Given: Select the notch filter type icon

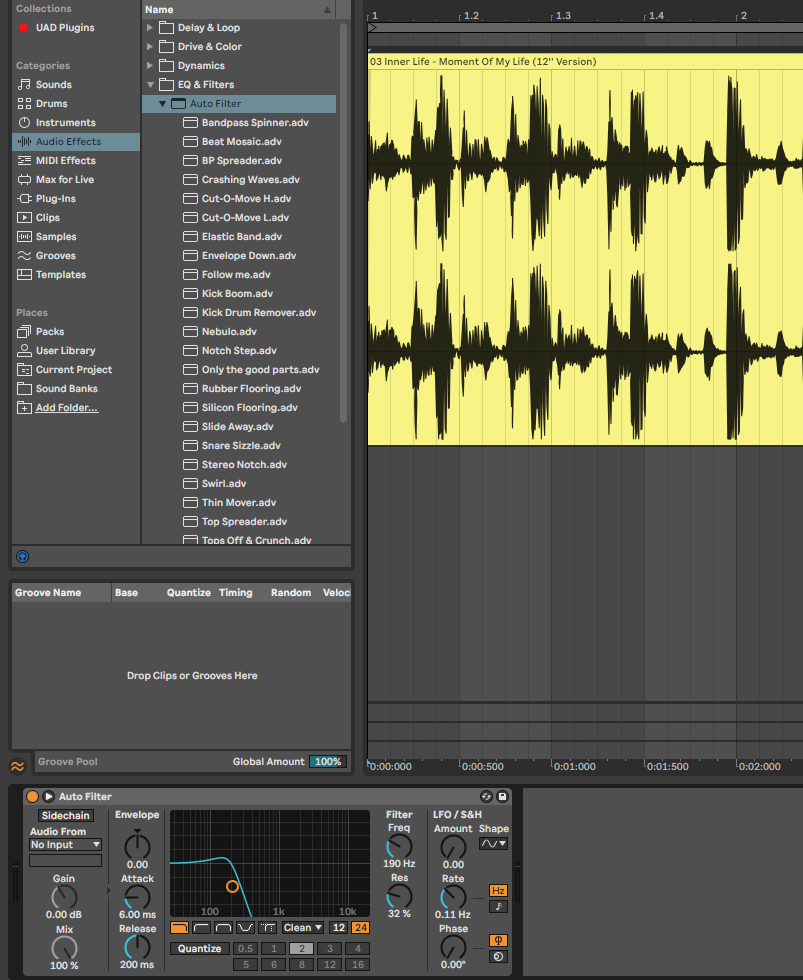Looking at the screenshot, I should [245, 928].
